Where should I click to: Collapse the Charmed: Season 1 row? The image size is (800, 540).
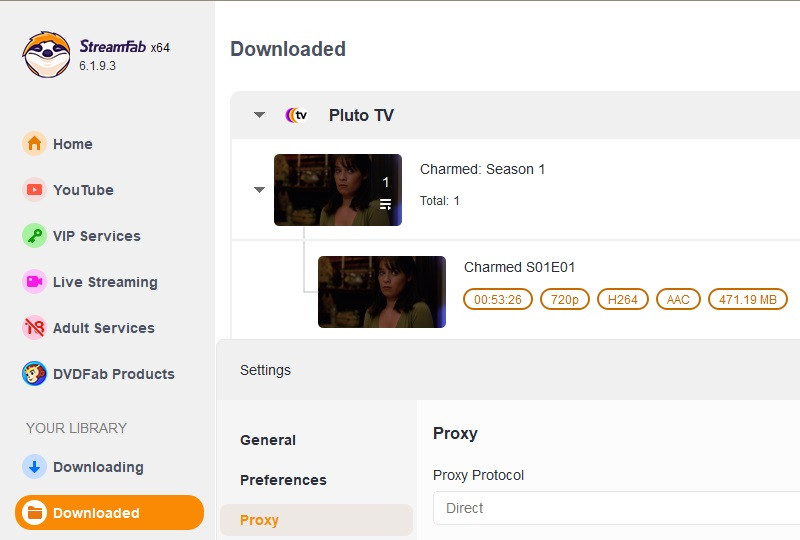(x=260, y=190)
